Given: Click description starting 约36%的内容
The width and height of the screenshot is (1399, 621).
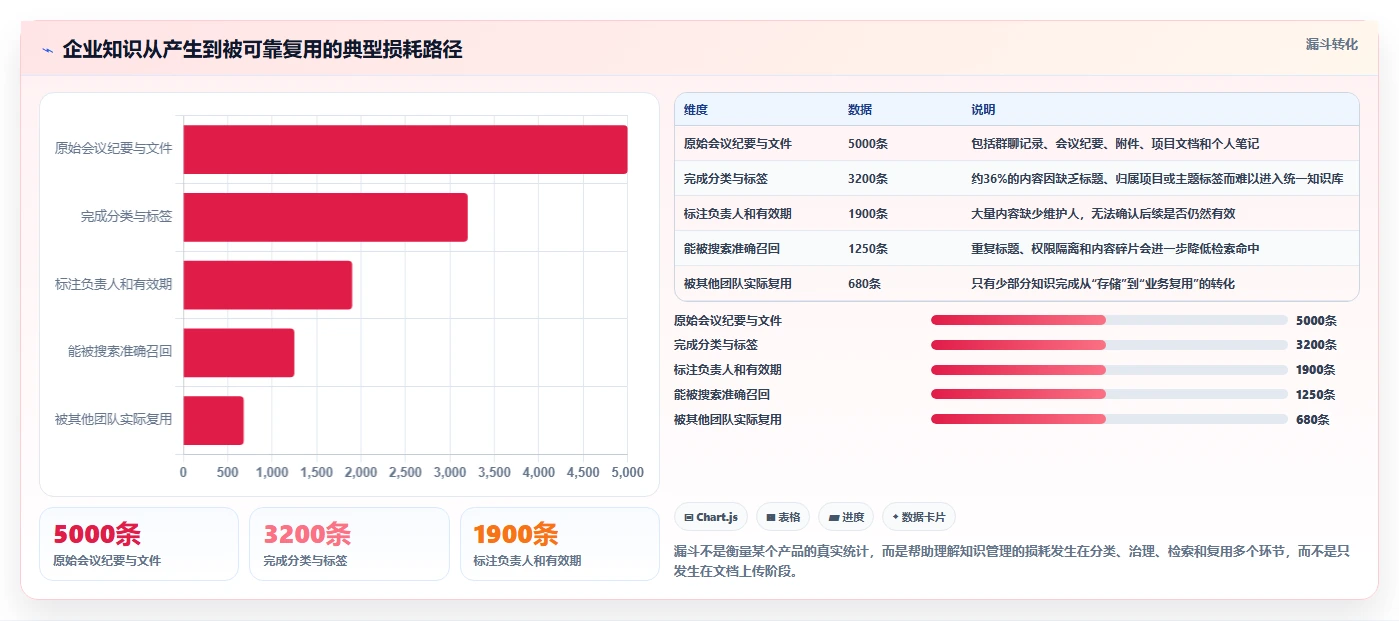Looking at the screenshot, I should 1158,179.
